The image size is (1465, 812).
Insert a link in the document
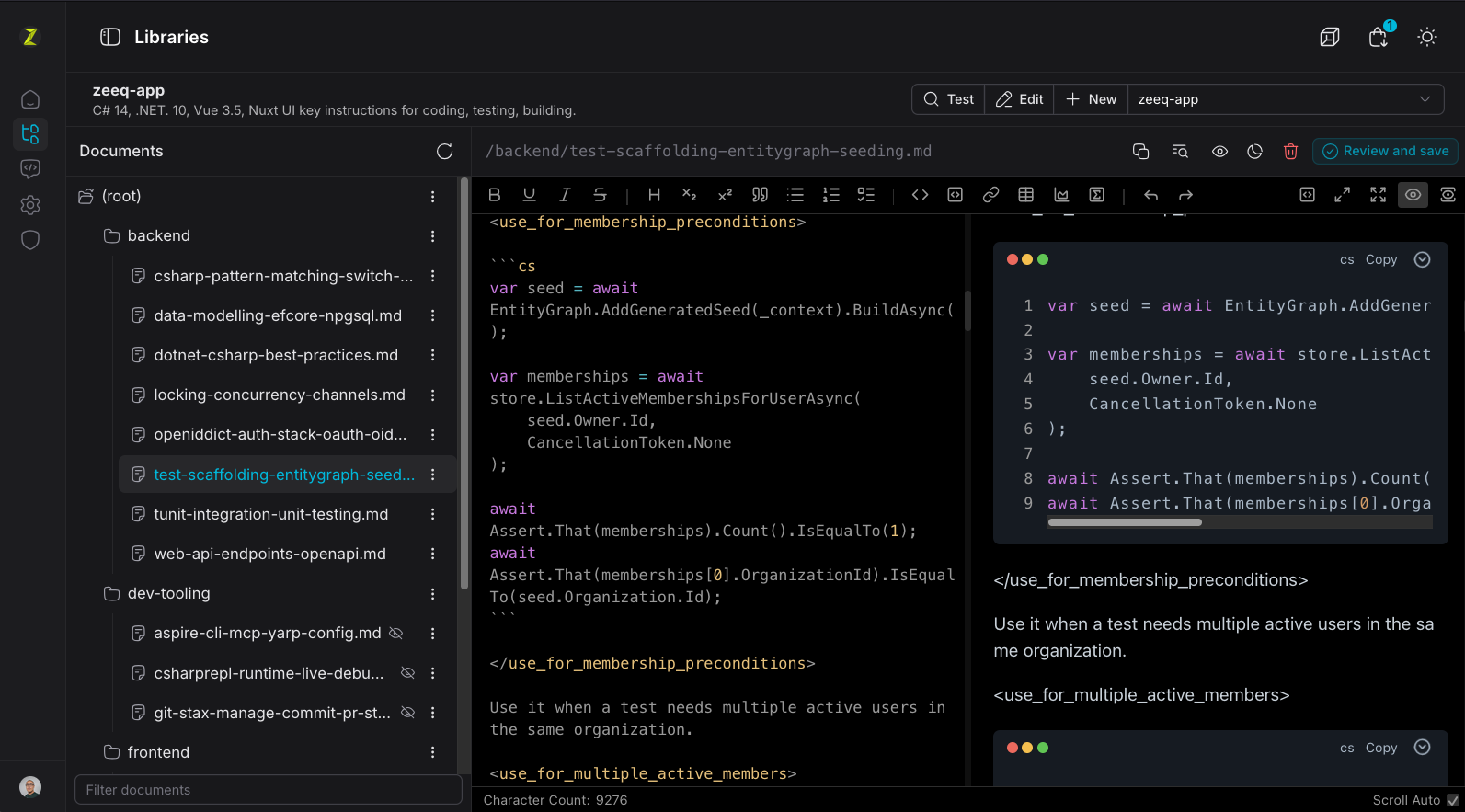(x=990, y=195)
